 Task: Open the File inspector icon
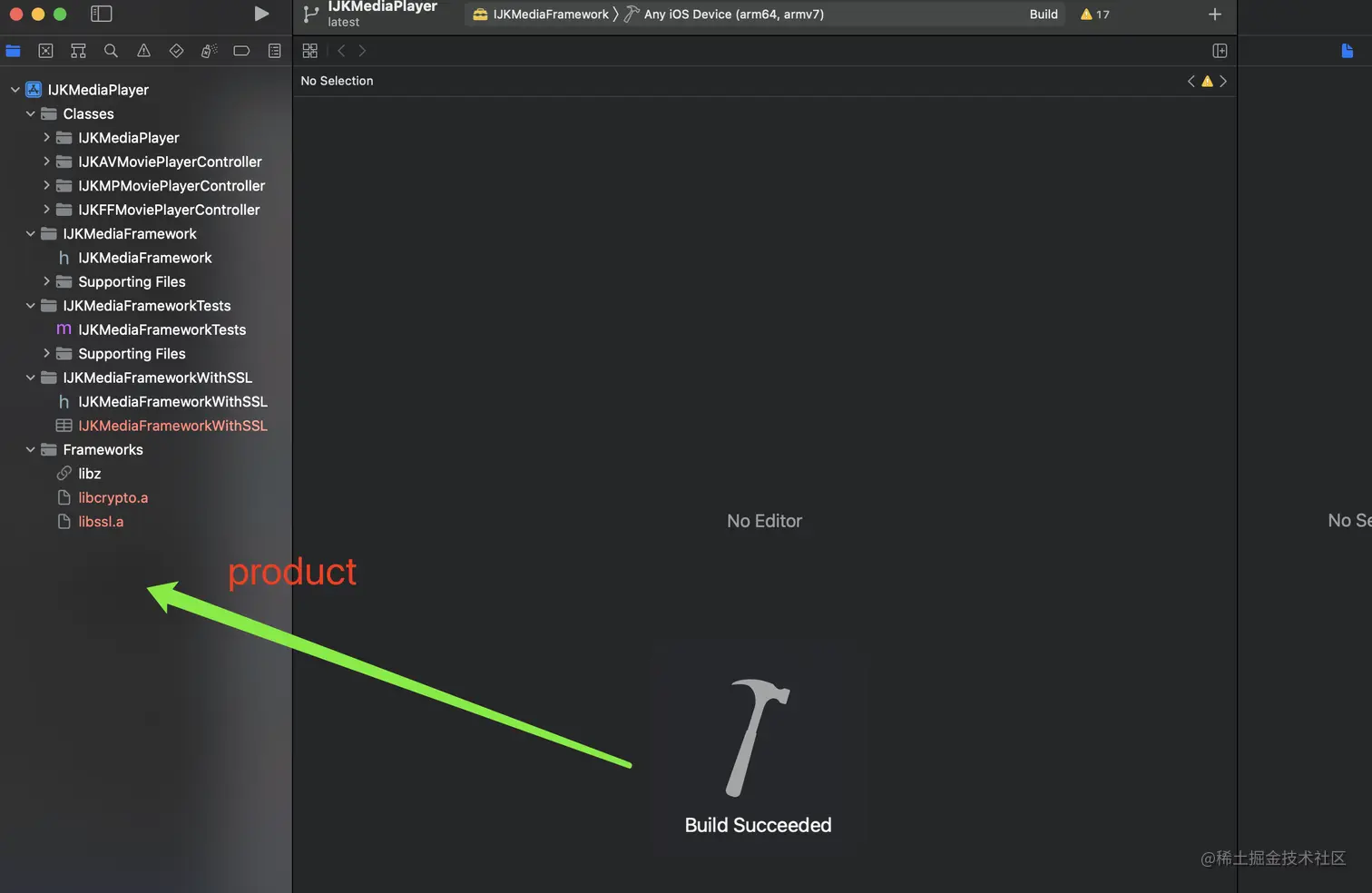point(1347,51)
